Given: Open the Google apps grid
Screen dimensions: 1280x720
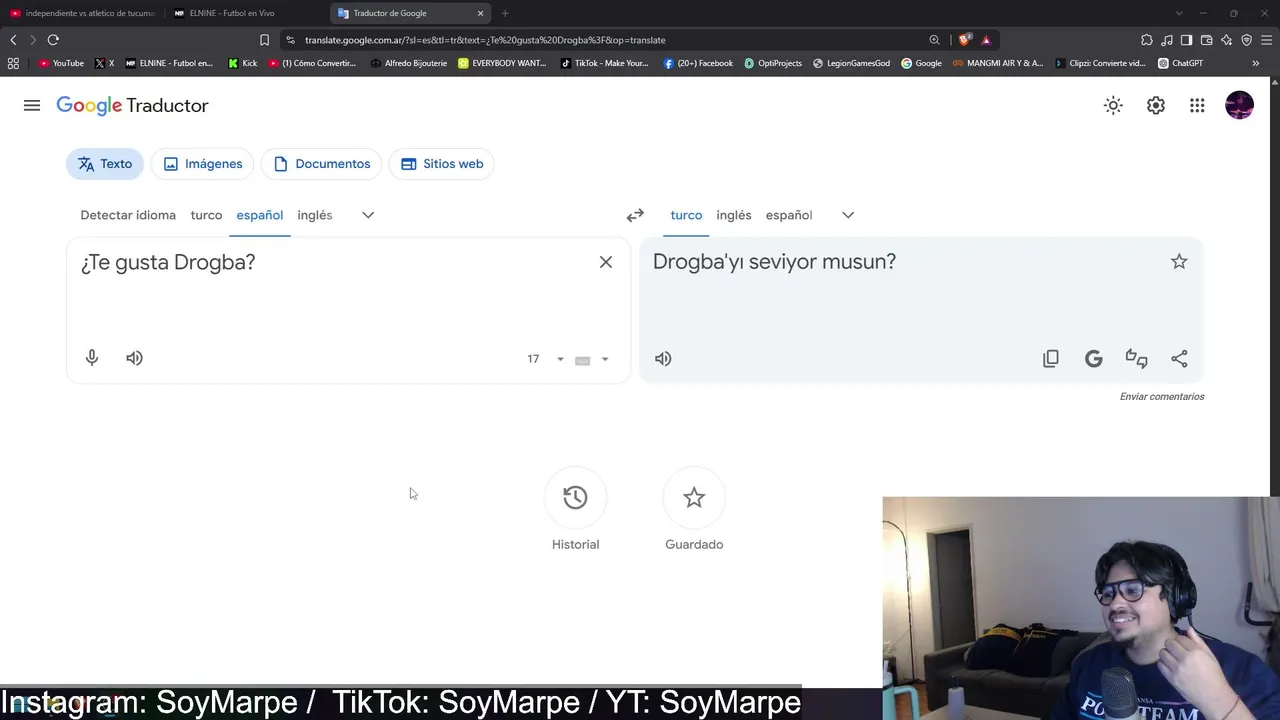Looking at the screenshot, I should (x=1197, y=105).
